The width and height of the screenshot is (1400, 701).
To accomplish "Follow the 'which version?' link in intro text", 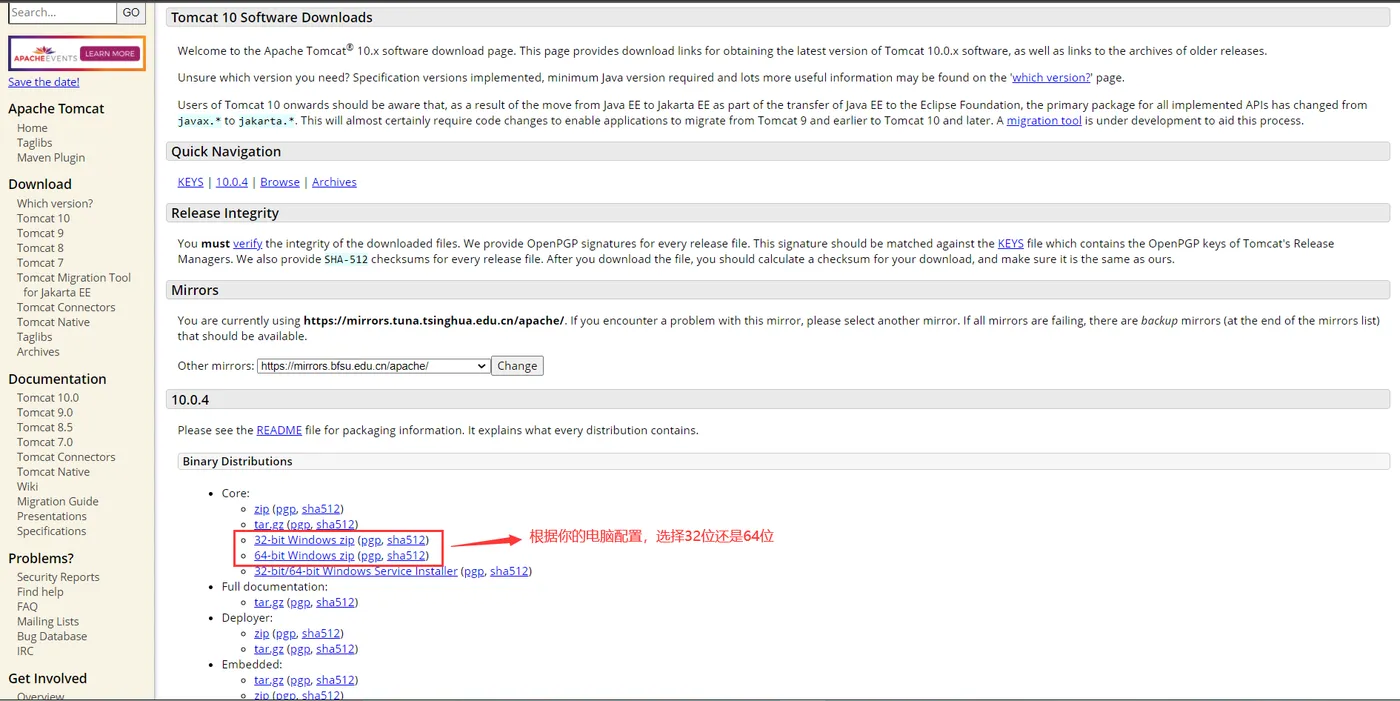I will (x=1051, y=77).
